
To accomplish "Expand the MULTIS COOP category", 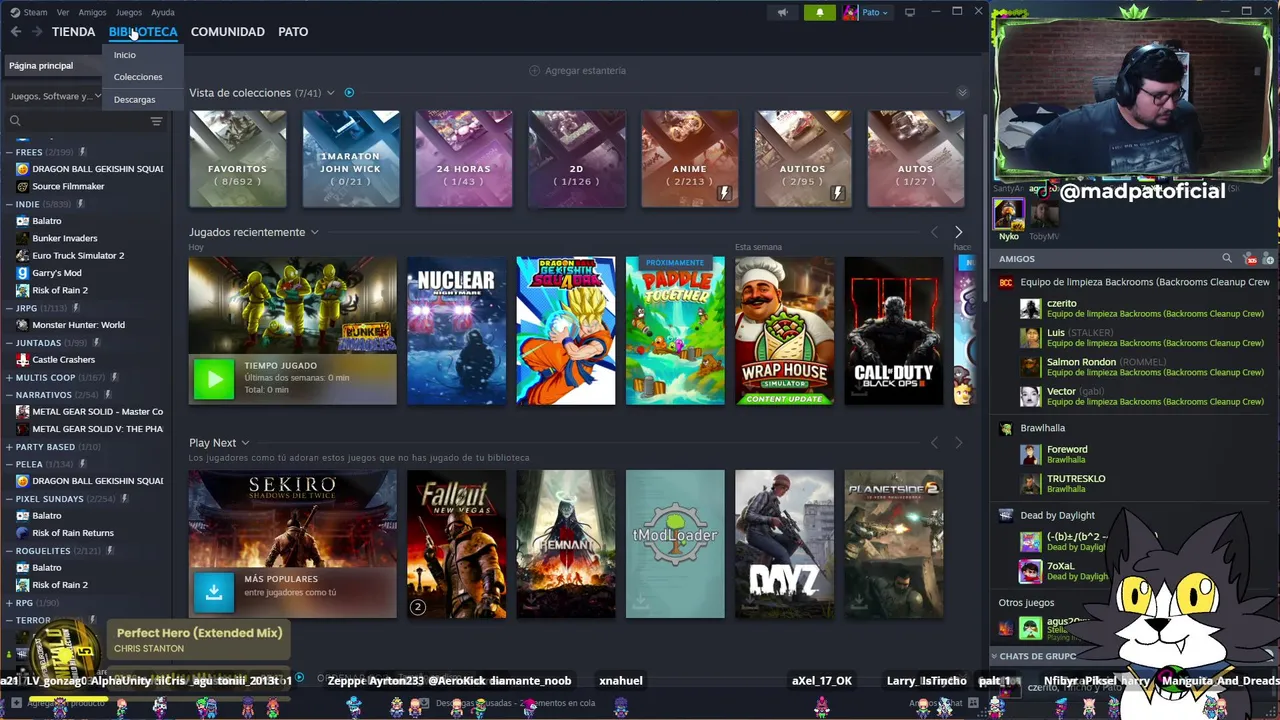I will pos(9,378).
